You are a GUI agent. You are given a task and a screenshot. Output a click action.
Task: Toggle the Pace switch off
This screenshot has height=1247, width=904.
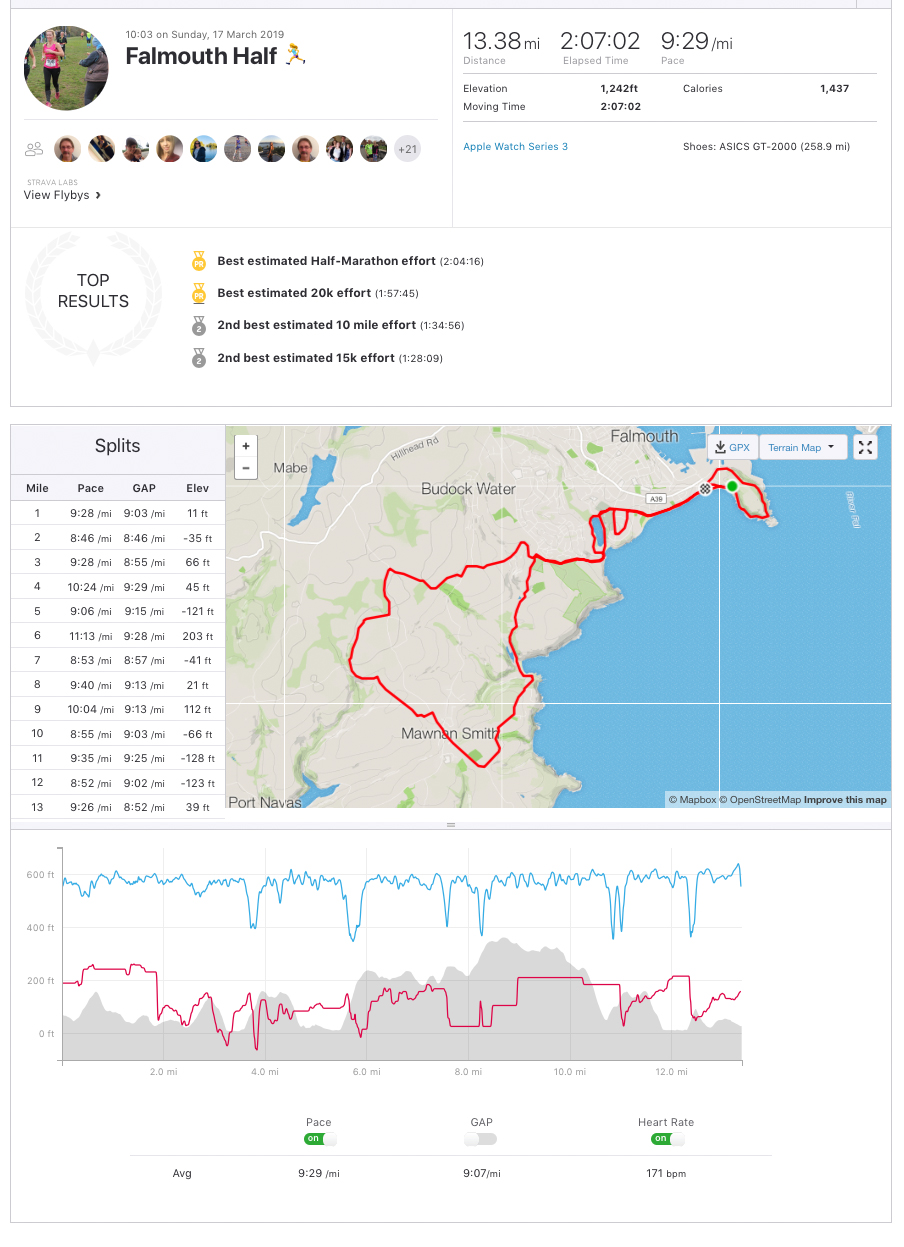(x=320, y=1139)
